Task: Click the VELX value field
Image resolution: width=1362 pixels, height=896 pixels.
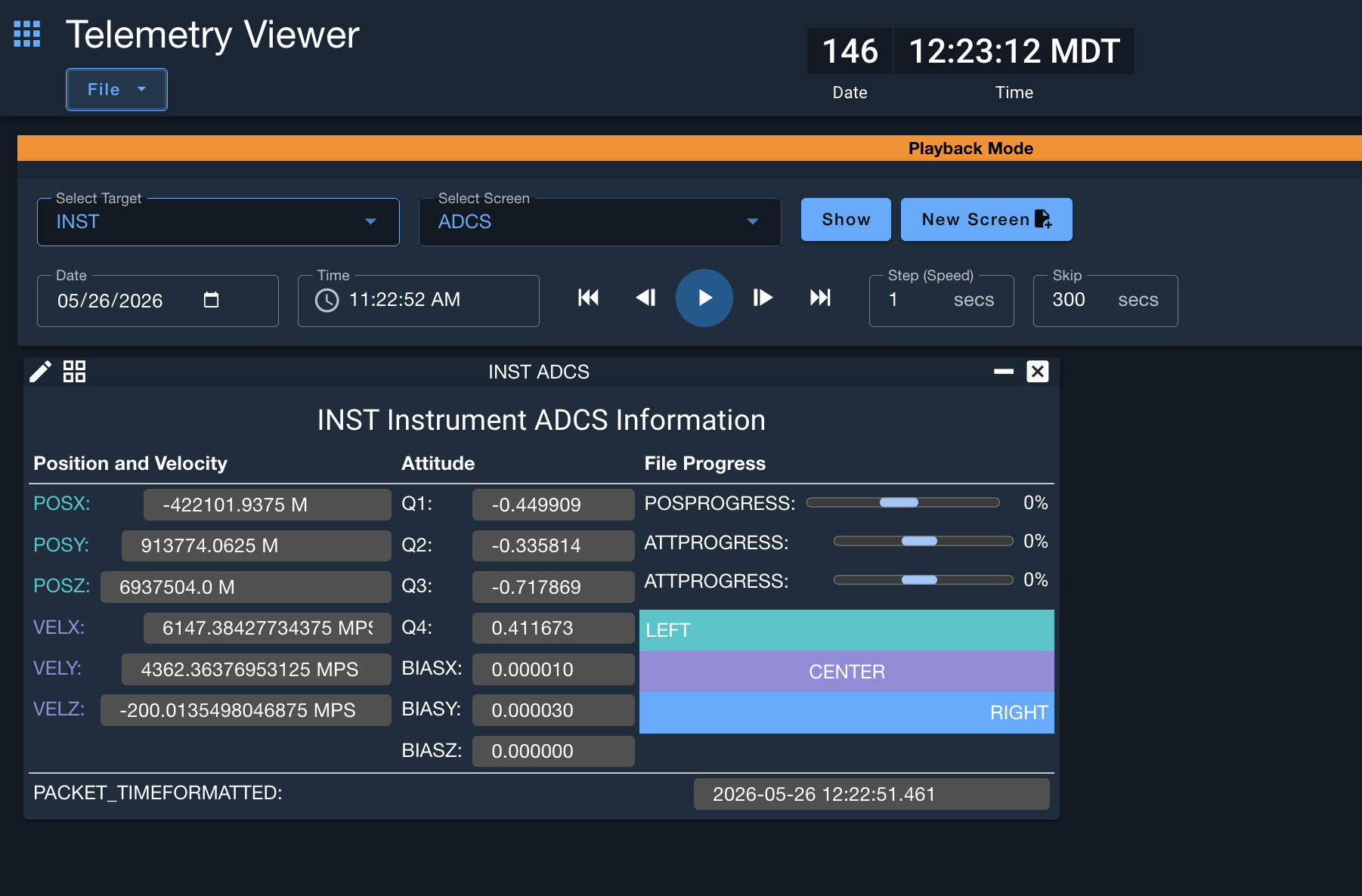Action: 268,628
